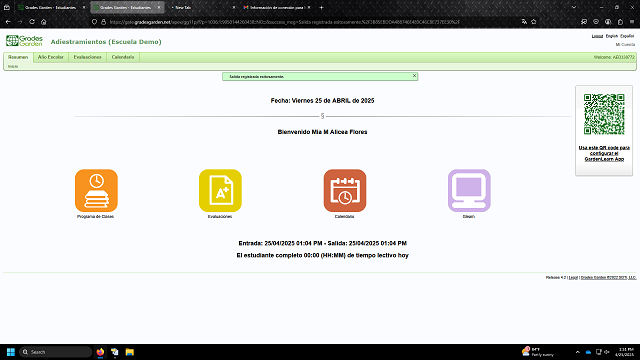This screenshot has height=360, width=640.
Task: Click the Inicio breadcrumb link
Action: pos(13,67)
